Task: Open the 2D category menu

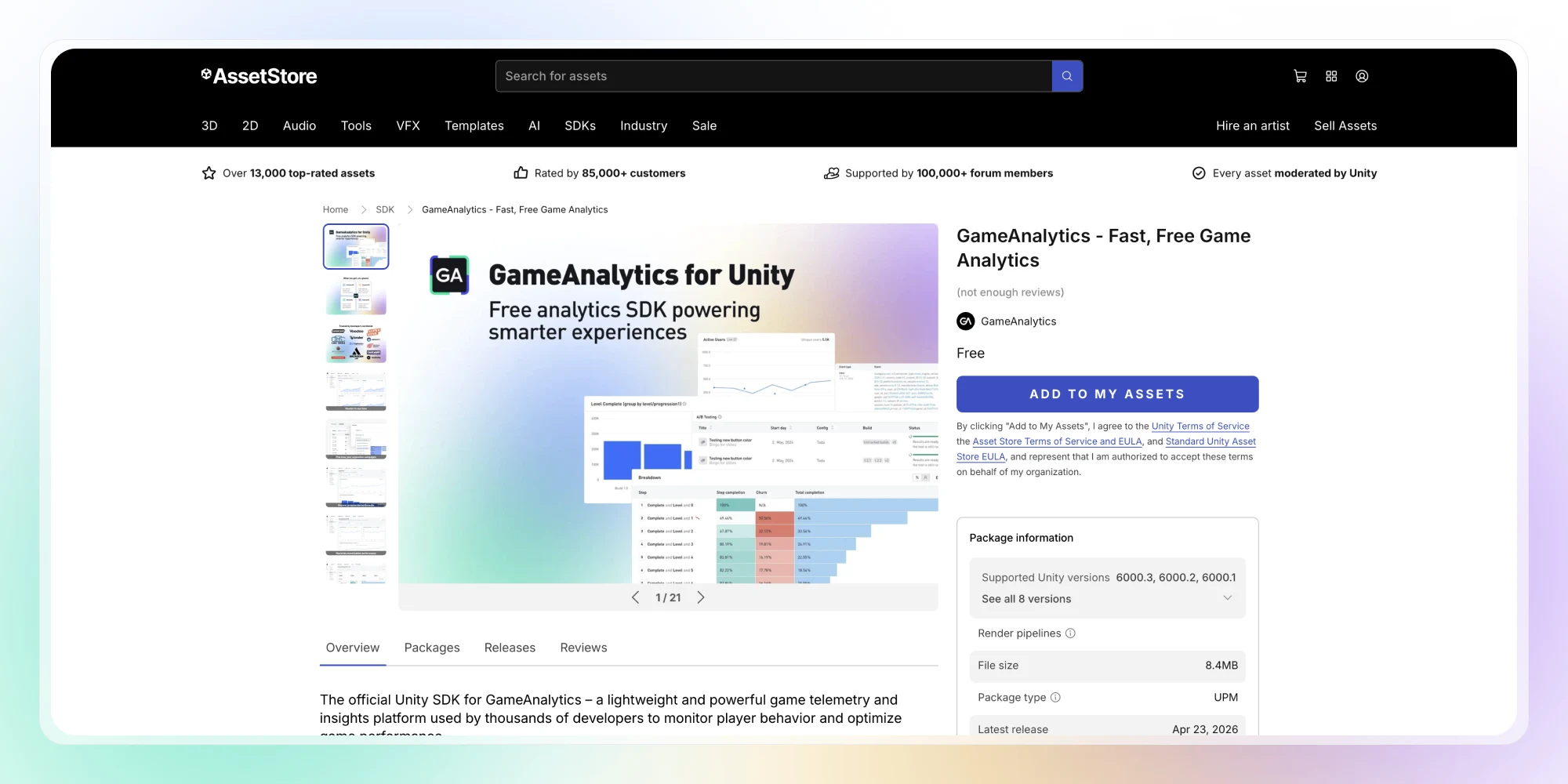Action: (x=250, y=125)
